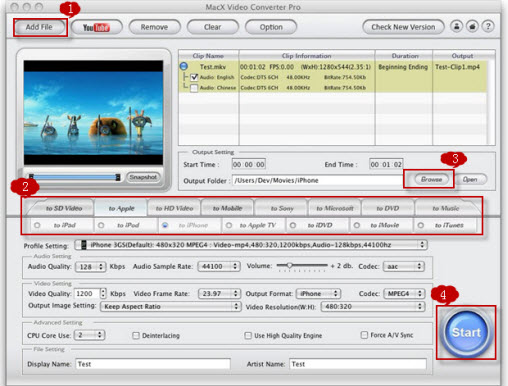Image resolution: width=508 pixels, height=386 pixels.
Task: Enable the Deinterlacing checkbox
Action: (x=136, y=335)
